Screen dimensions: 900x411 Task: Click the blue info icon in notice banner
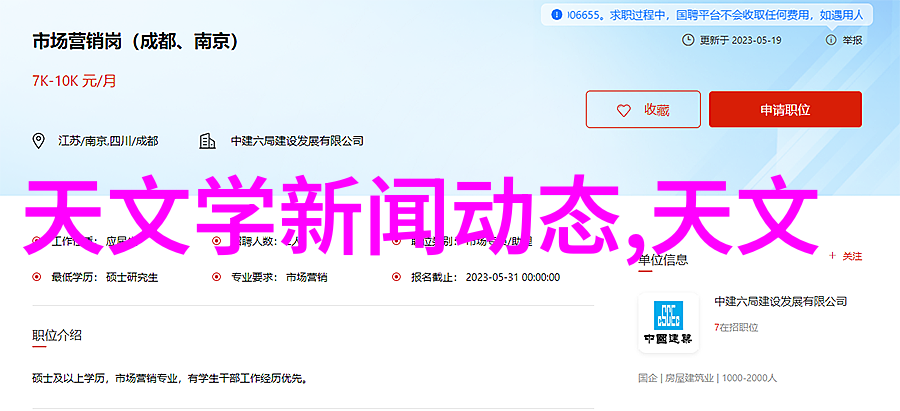tap(556, 15)
